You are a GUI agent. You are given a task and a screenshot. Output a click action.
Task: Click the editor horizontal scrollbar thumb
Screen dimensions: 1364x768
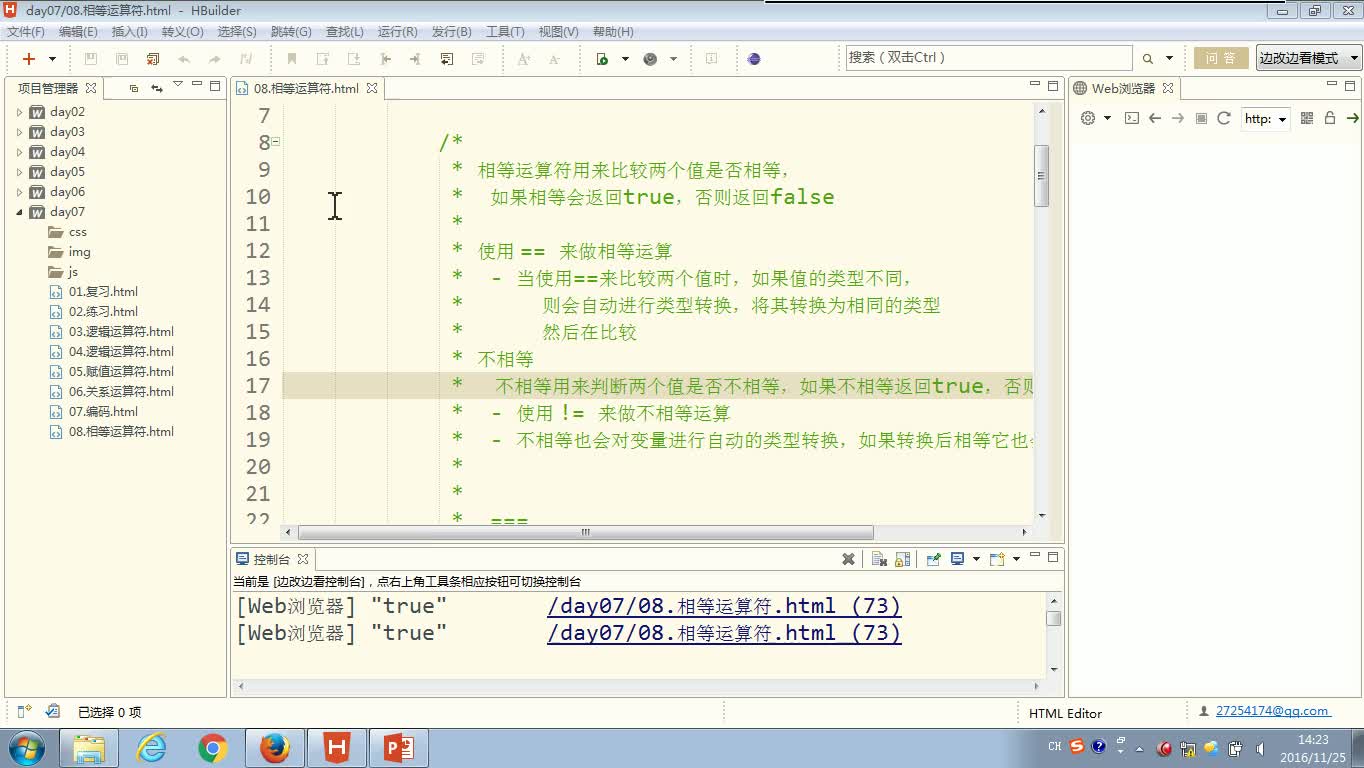(585, 532)
